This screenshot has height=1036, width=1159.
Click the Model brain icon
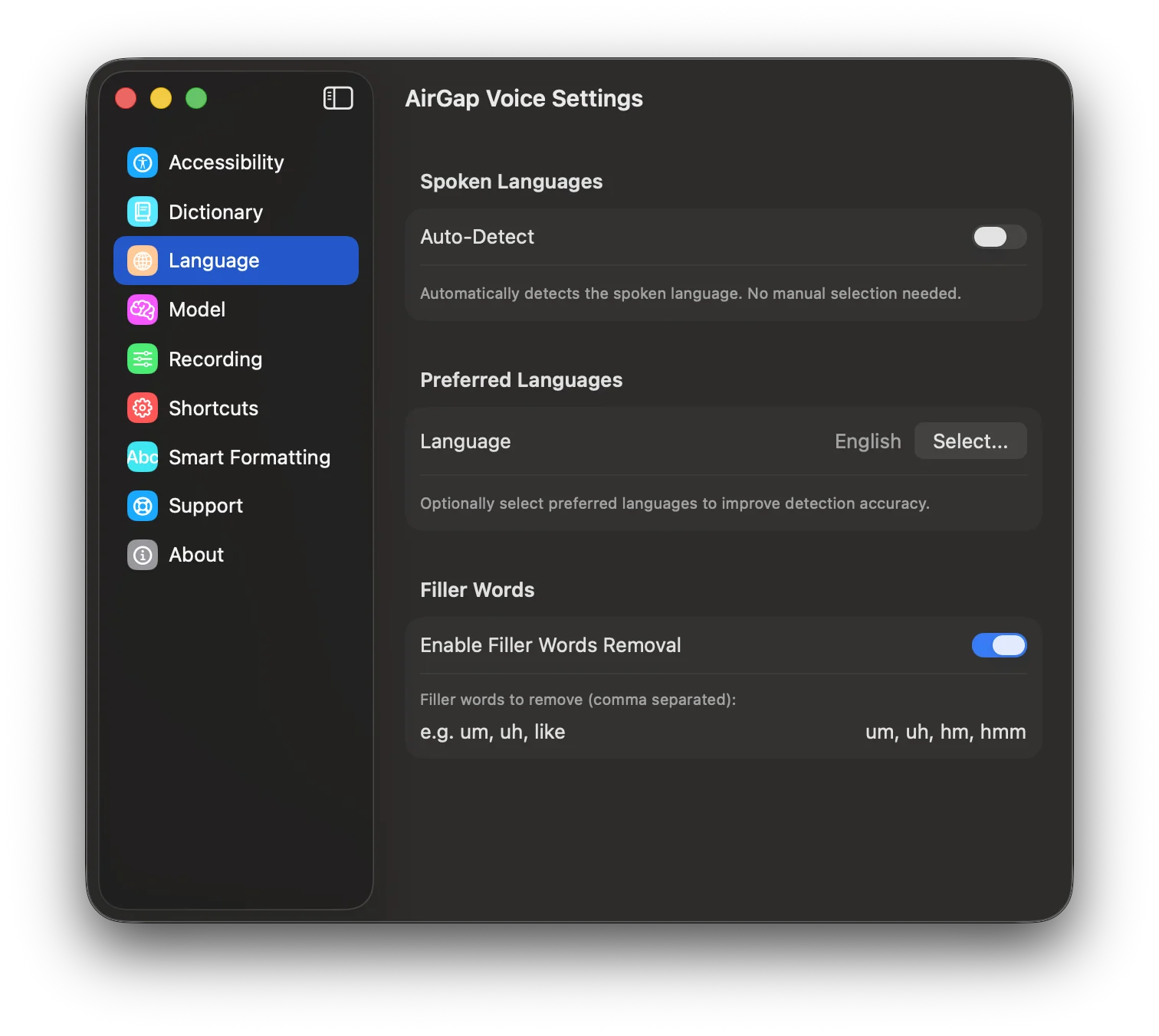click(x=143, y=310)
